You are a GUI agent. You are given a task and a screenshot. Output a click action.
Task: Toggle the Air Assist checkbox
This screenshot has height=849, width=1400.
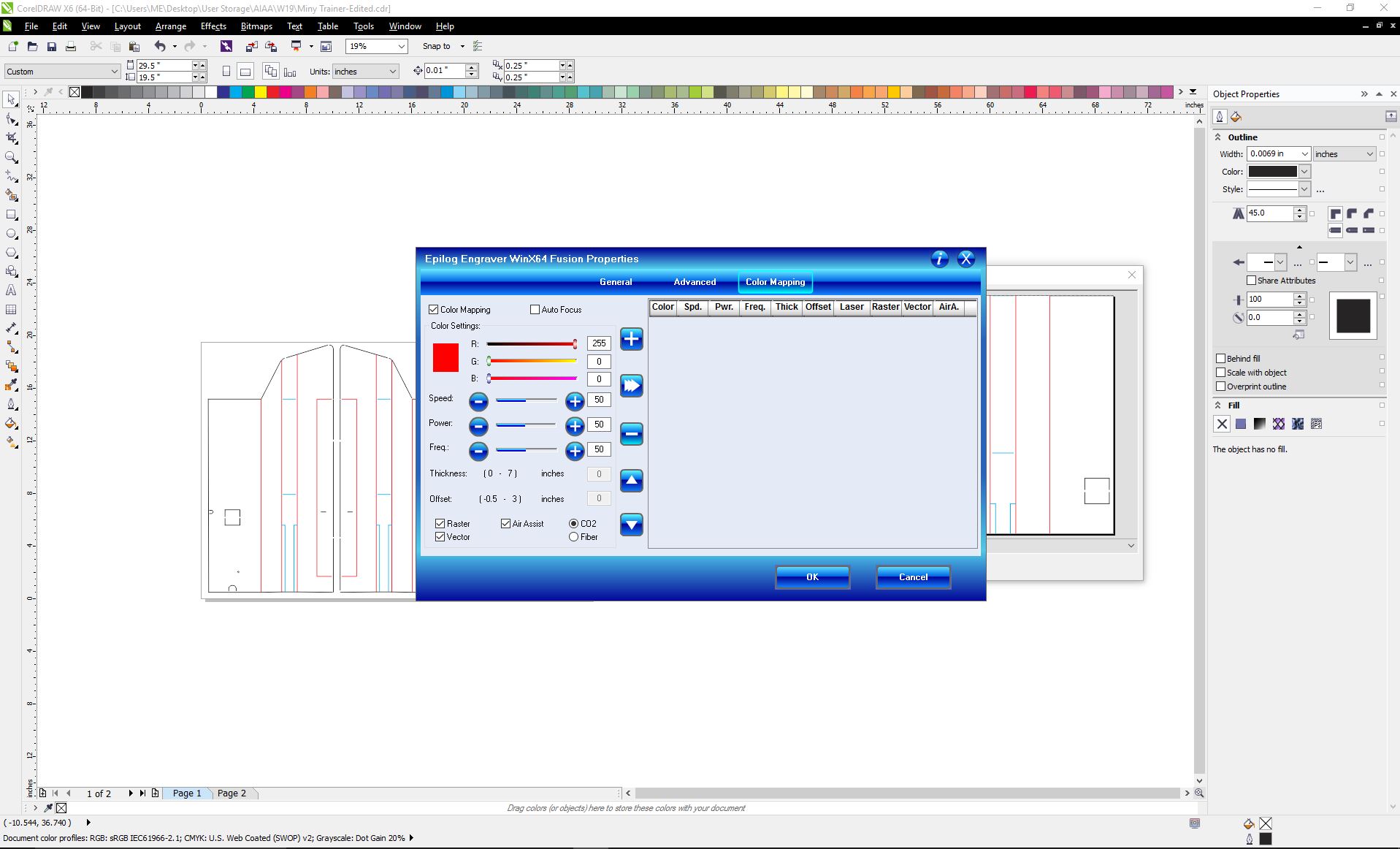506,524
